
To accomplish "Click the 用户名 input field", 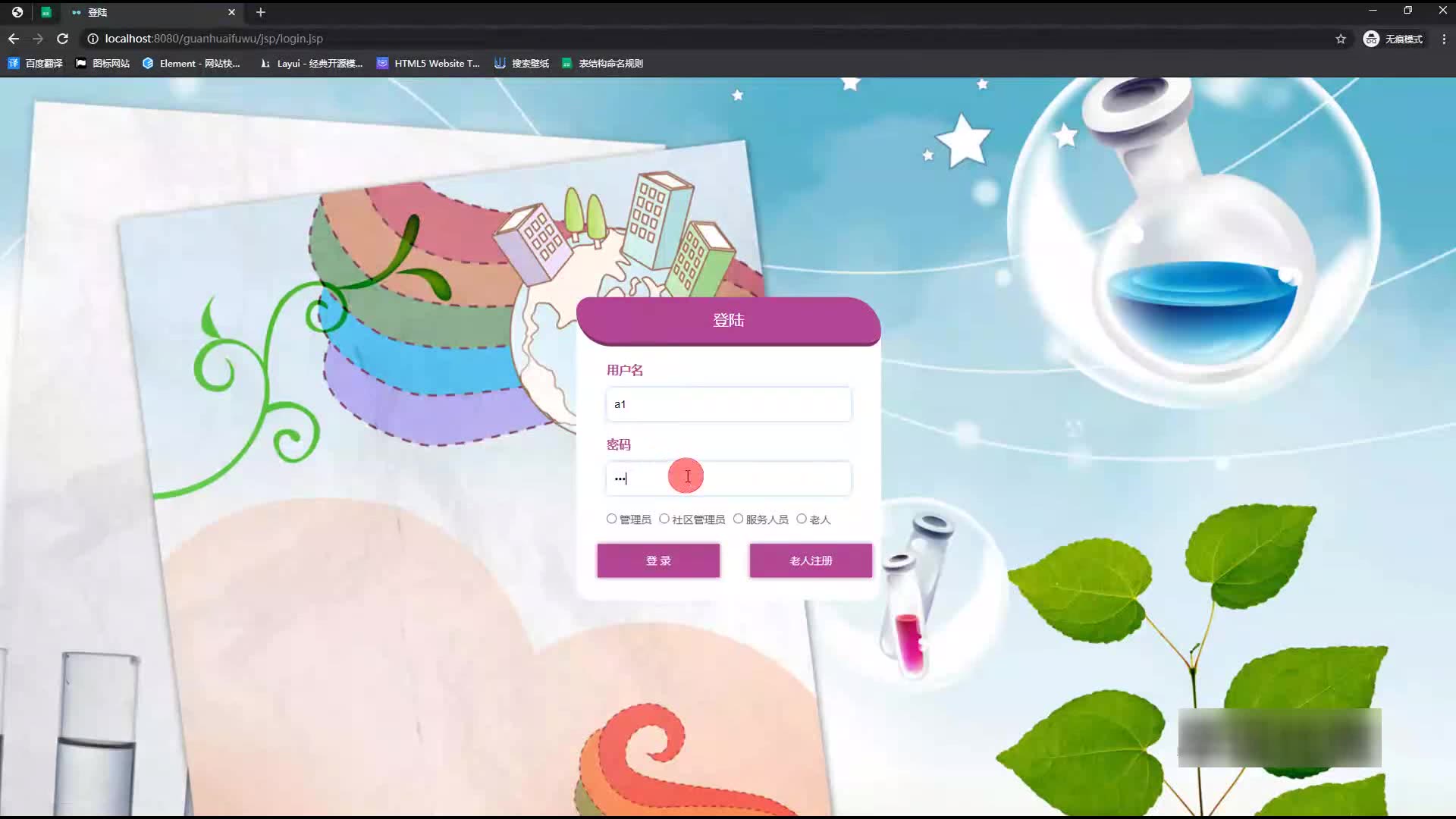I will 728,404.
